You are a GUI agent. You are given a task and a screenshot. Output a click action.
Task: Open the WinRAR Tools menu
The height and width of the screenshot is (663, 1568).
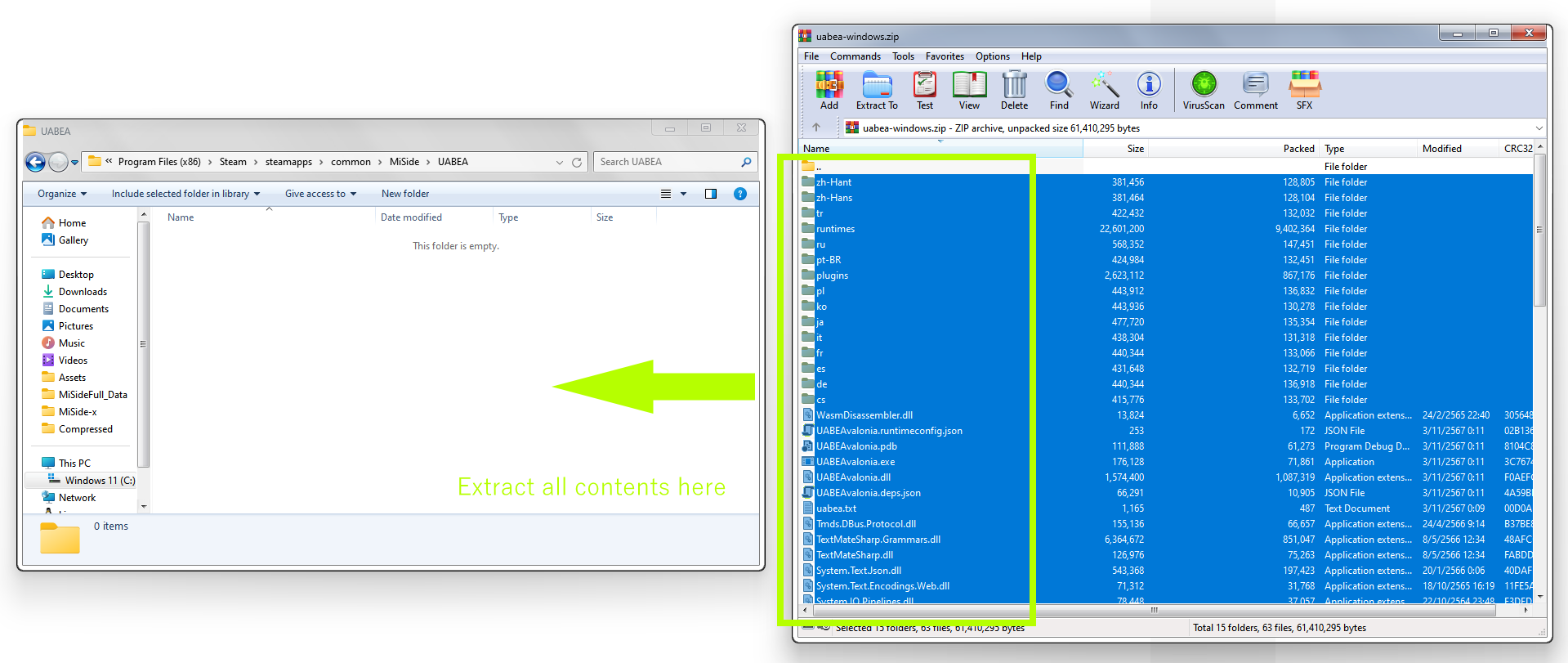903,56
